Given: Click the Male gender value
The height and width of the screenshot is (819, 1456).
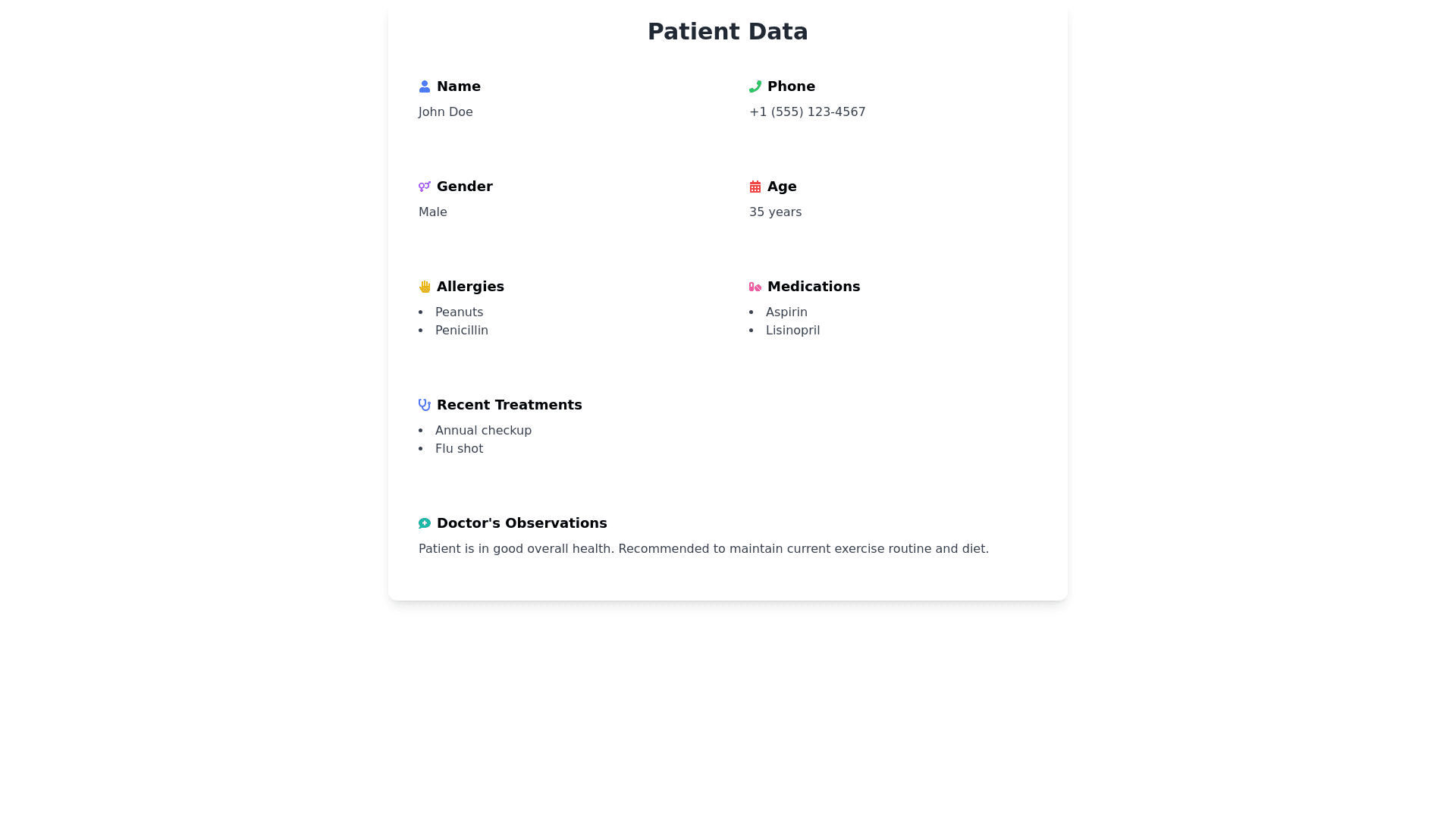Looking at the screenshot, I should [x=433, y=212].
